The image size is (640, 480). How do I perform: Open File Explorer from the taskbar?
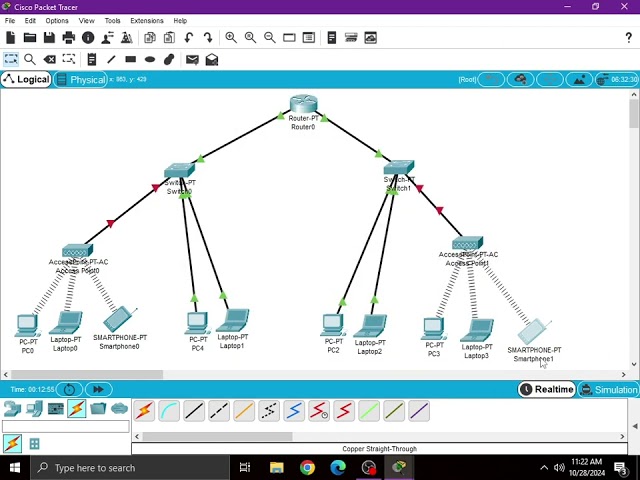click(x=276, y=467)
